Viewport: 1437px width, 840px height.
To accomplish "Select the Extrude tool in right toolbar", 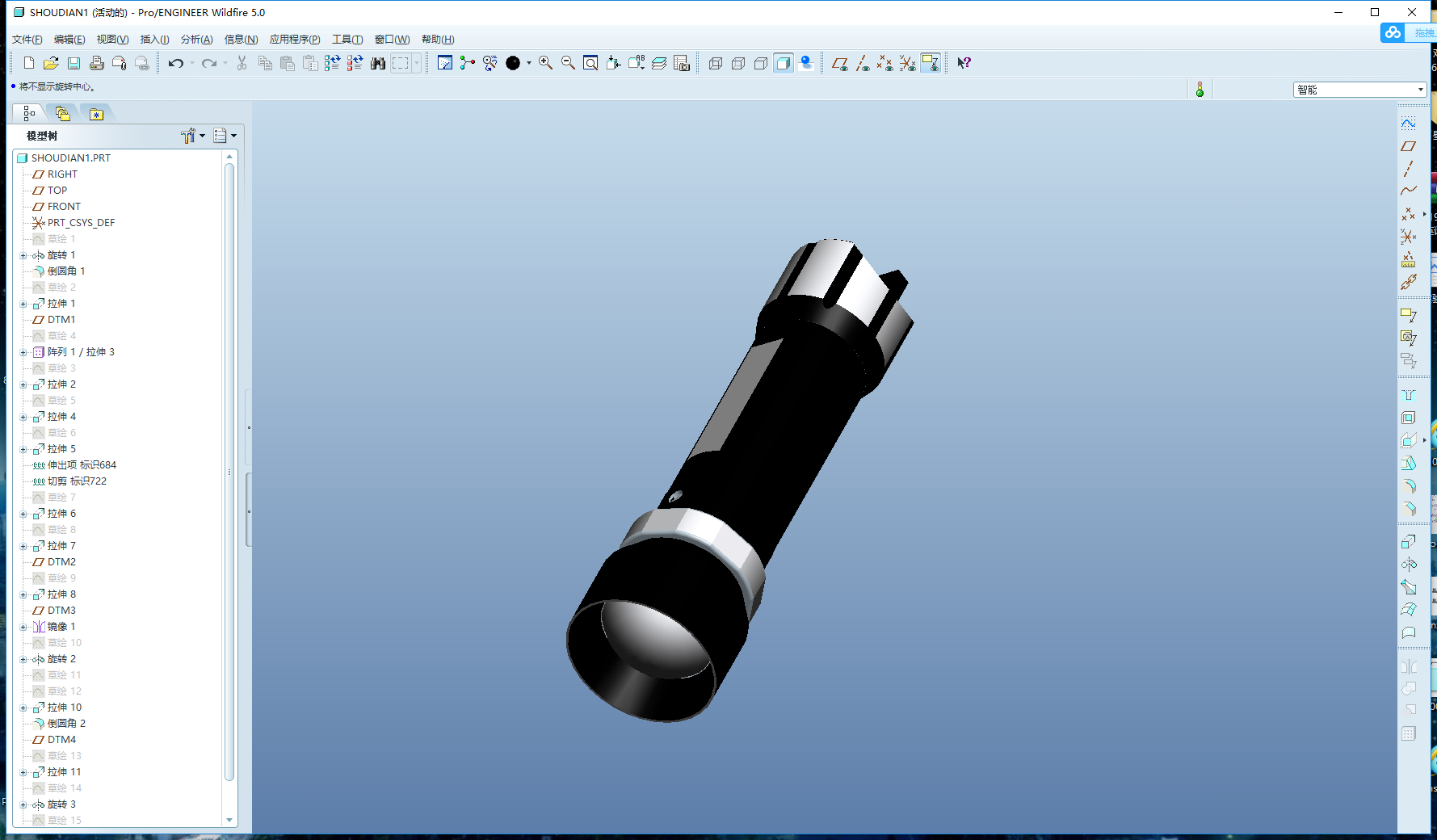I will click(1408, 541).
